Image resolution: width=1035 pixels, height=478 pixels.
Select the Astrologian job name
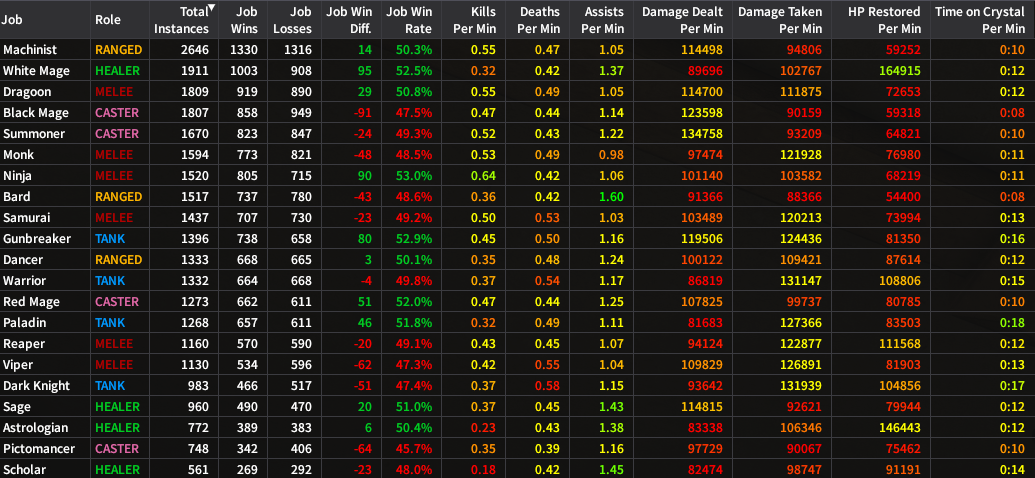click(36, 428)
